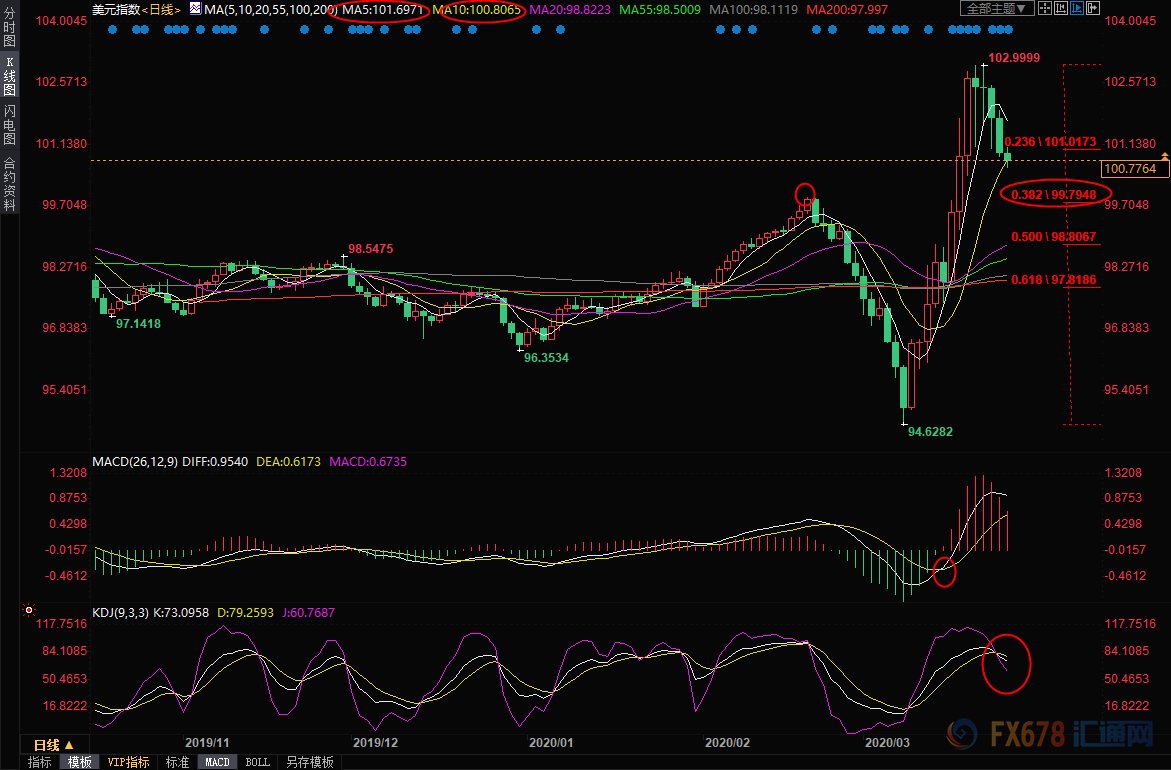1171x770 pixels.
Task: Open the 全部主题 dropdown
Action: pos(997,8)
